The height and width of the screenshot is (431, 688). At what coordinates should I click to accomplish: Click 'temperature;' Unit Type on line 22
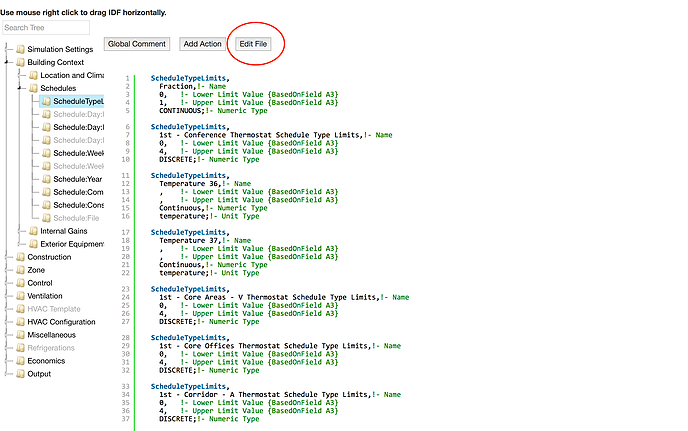pyautogui.click(x=209, y=273)
